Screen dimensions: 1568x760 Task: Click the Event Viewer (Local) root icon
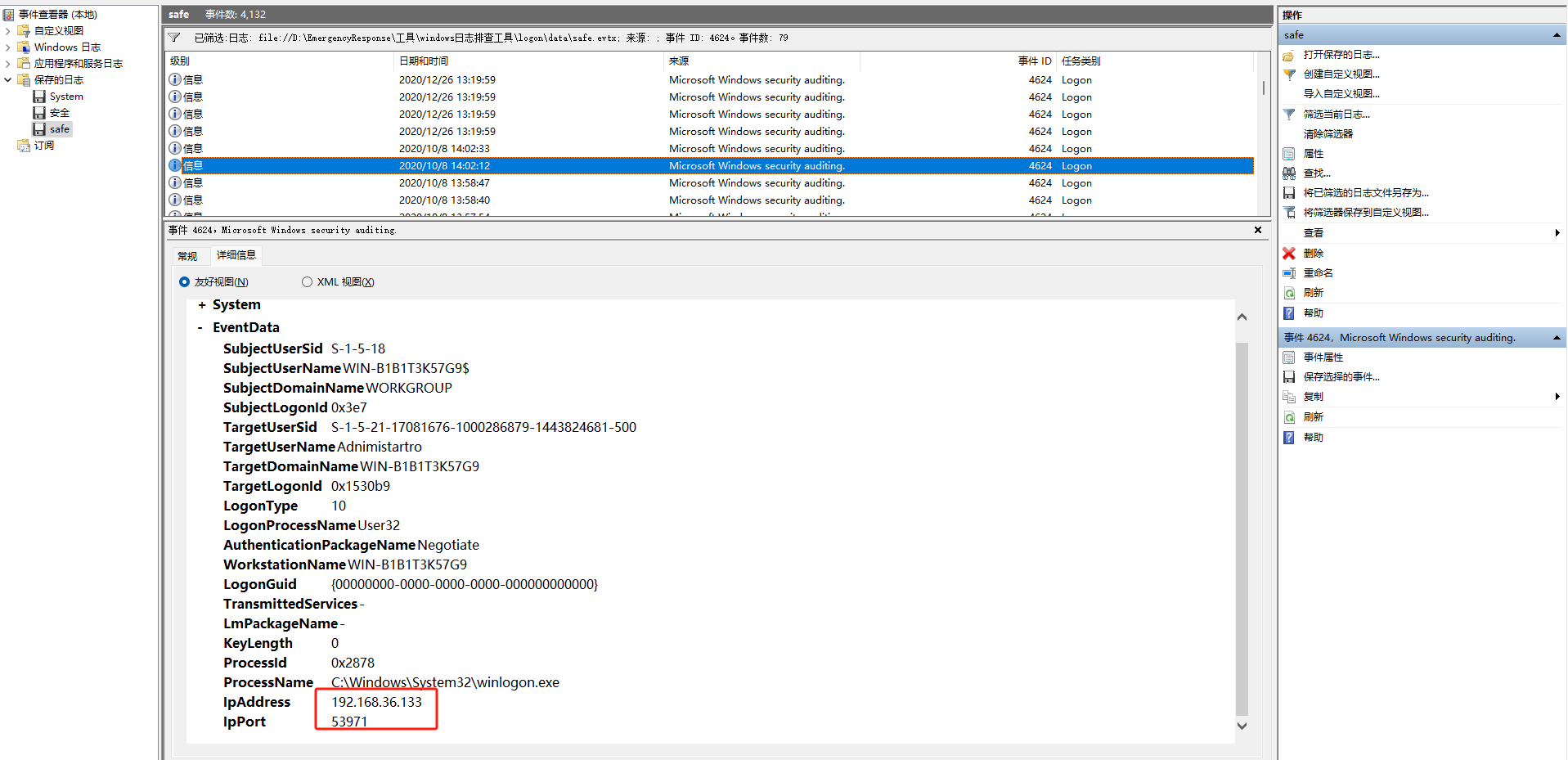(8, 15)
